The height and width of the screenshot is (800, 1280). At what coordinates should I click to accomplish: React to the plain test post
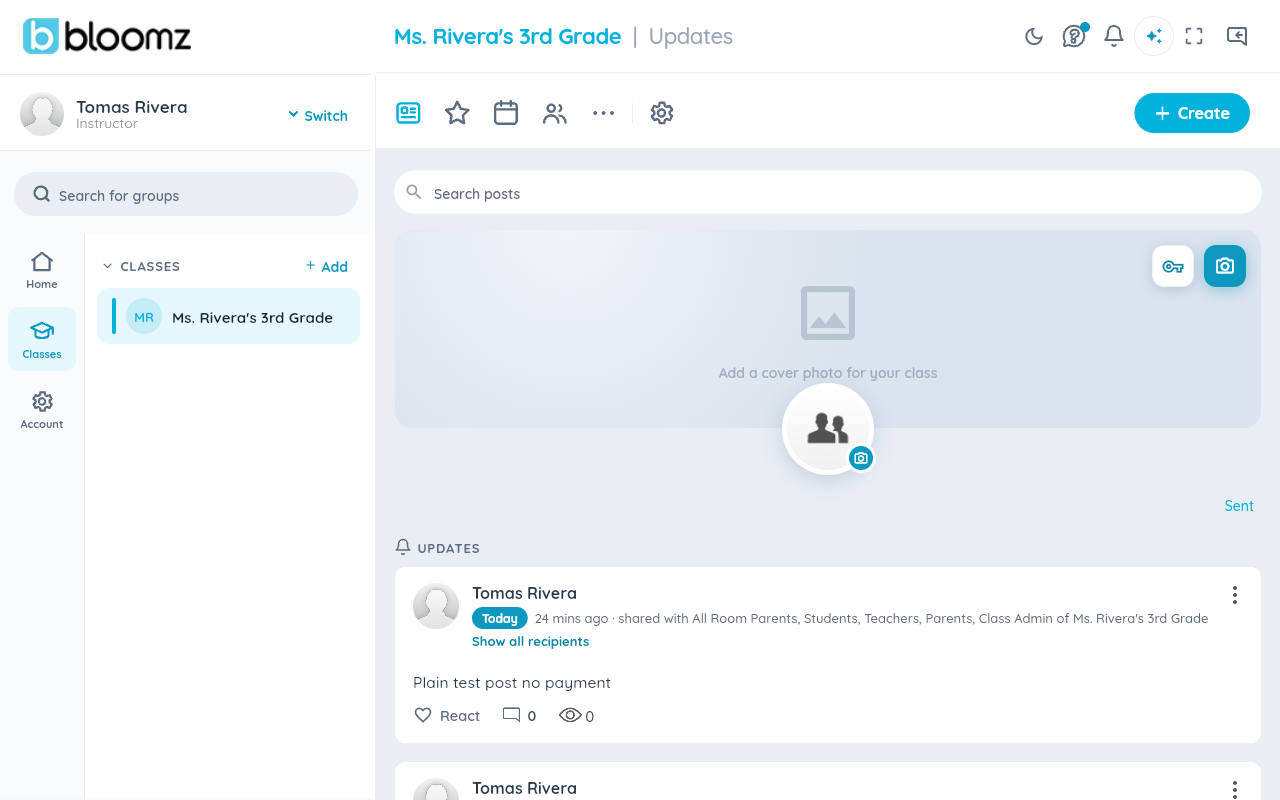click(x=447, y=715)
